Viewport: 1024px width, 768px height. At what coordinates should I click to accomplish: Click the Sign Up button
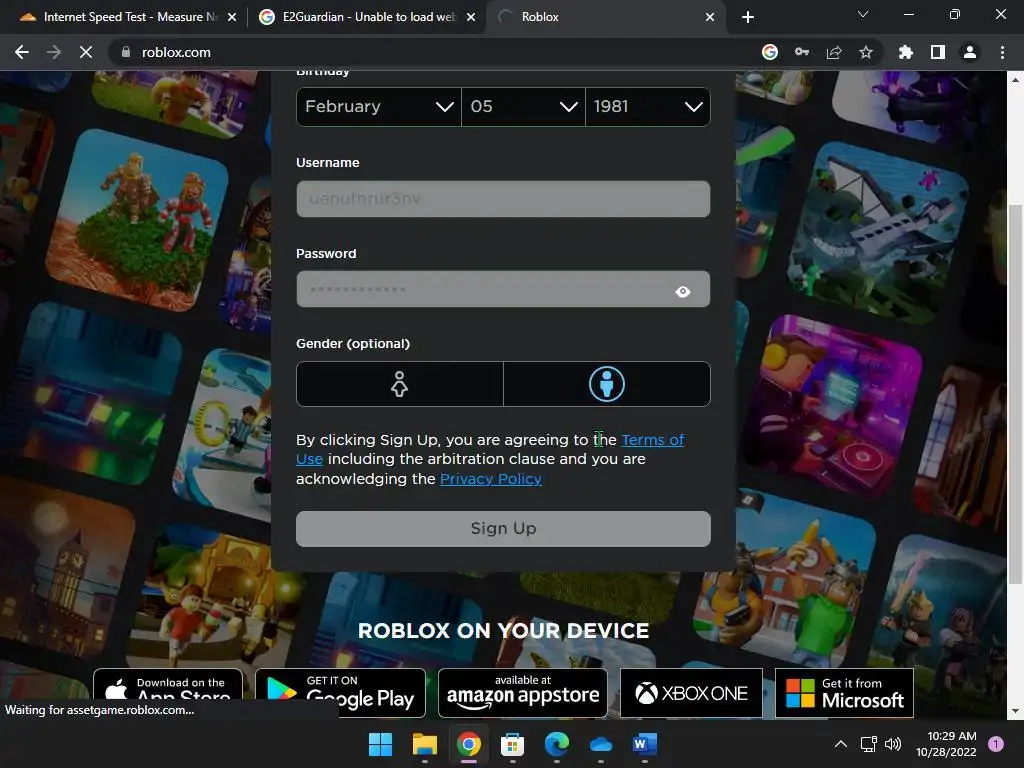click(x=503, y=528)
